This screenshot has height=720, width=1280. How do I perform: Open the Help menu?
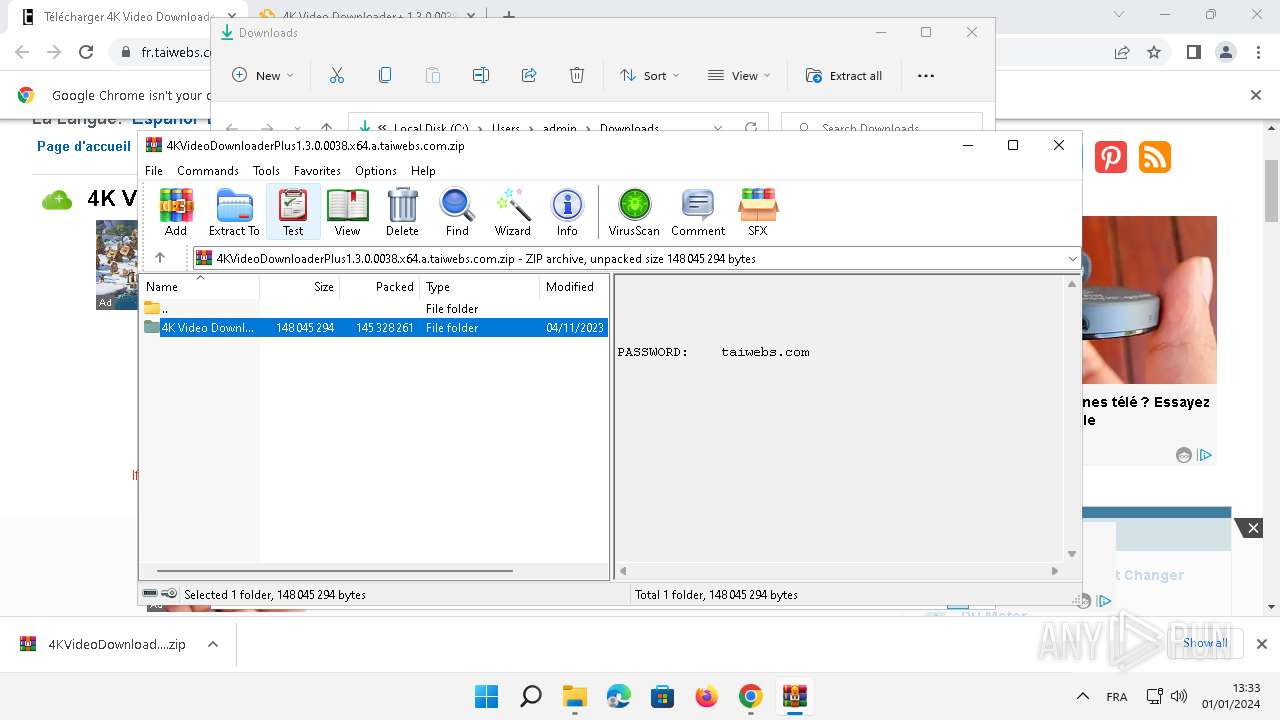coord(423,171)
